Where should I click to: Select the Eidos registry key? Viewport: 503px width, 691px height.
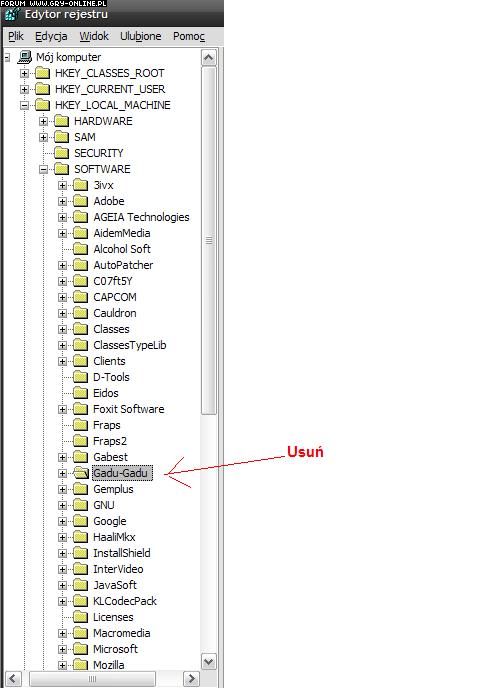point(106,393)
